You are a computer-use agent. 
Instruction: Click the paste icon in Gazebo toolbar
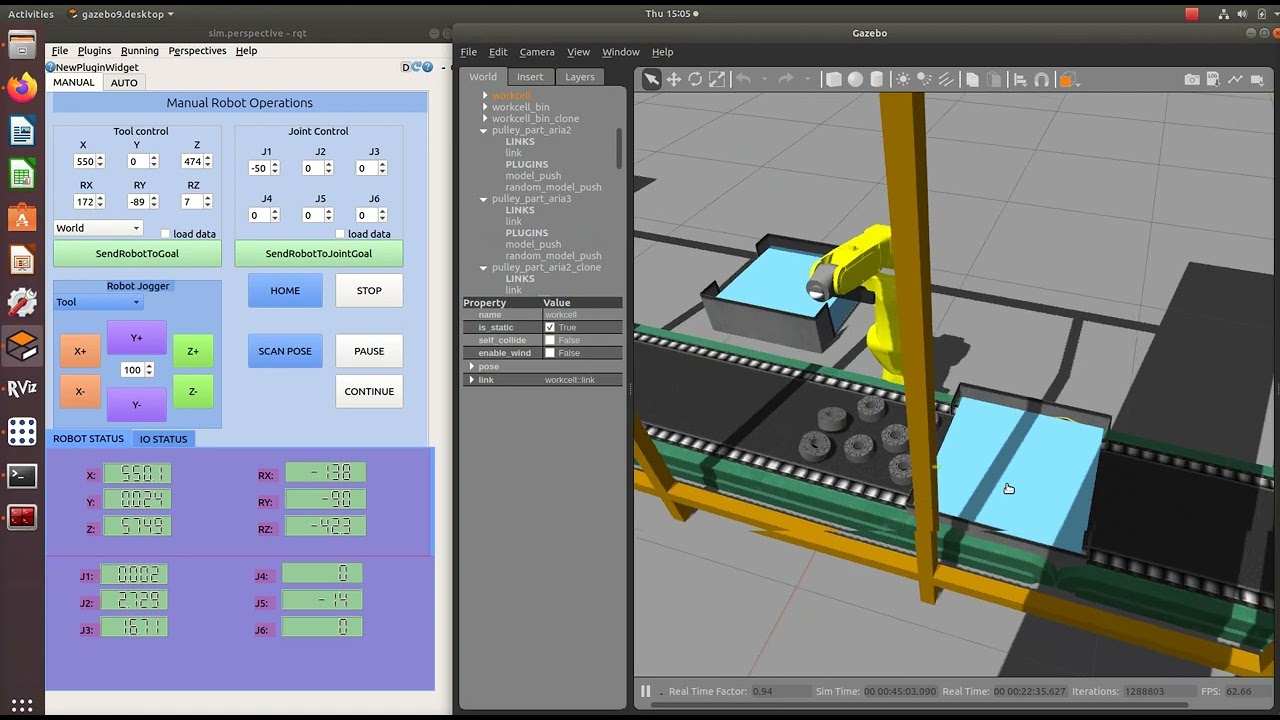(x=994, y=80)
